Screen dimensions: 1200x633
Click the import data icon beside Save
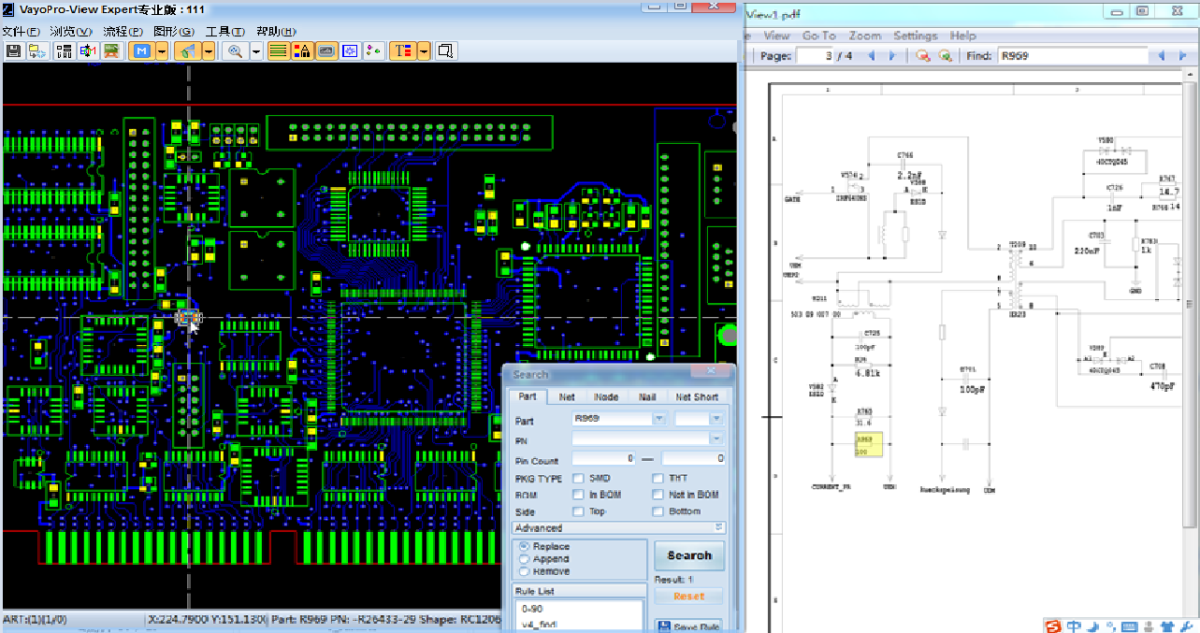point(37,51)
